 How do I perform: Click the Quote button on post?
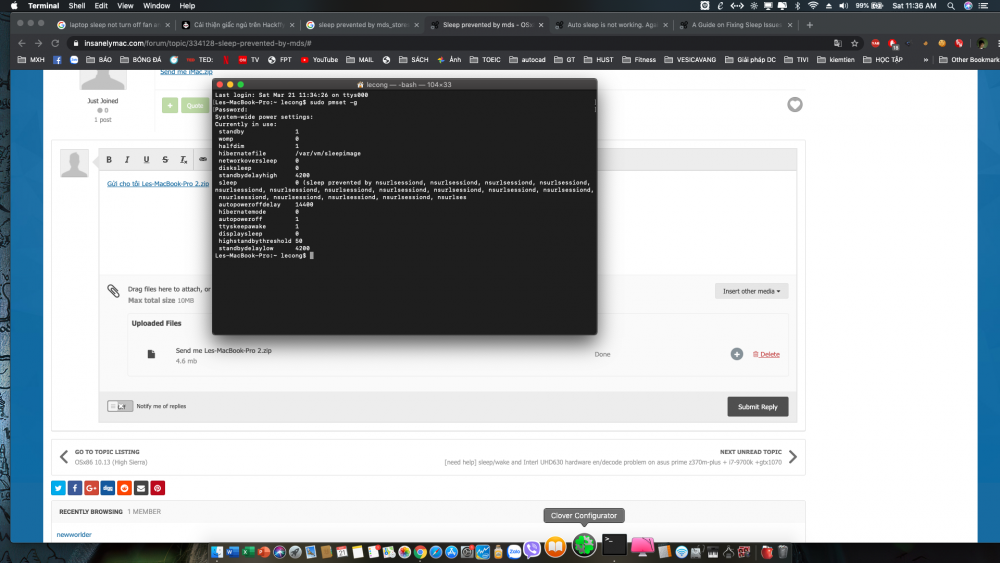coord(195,105)
